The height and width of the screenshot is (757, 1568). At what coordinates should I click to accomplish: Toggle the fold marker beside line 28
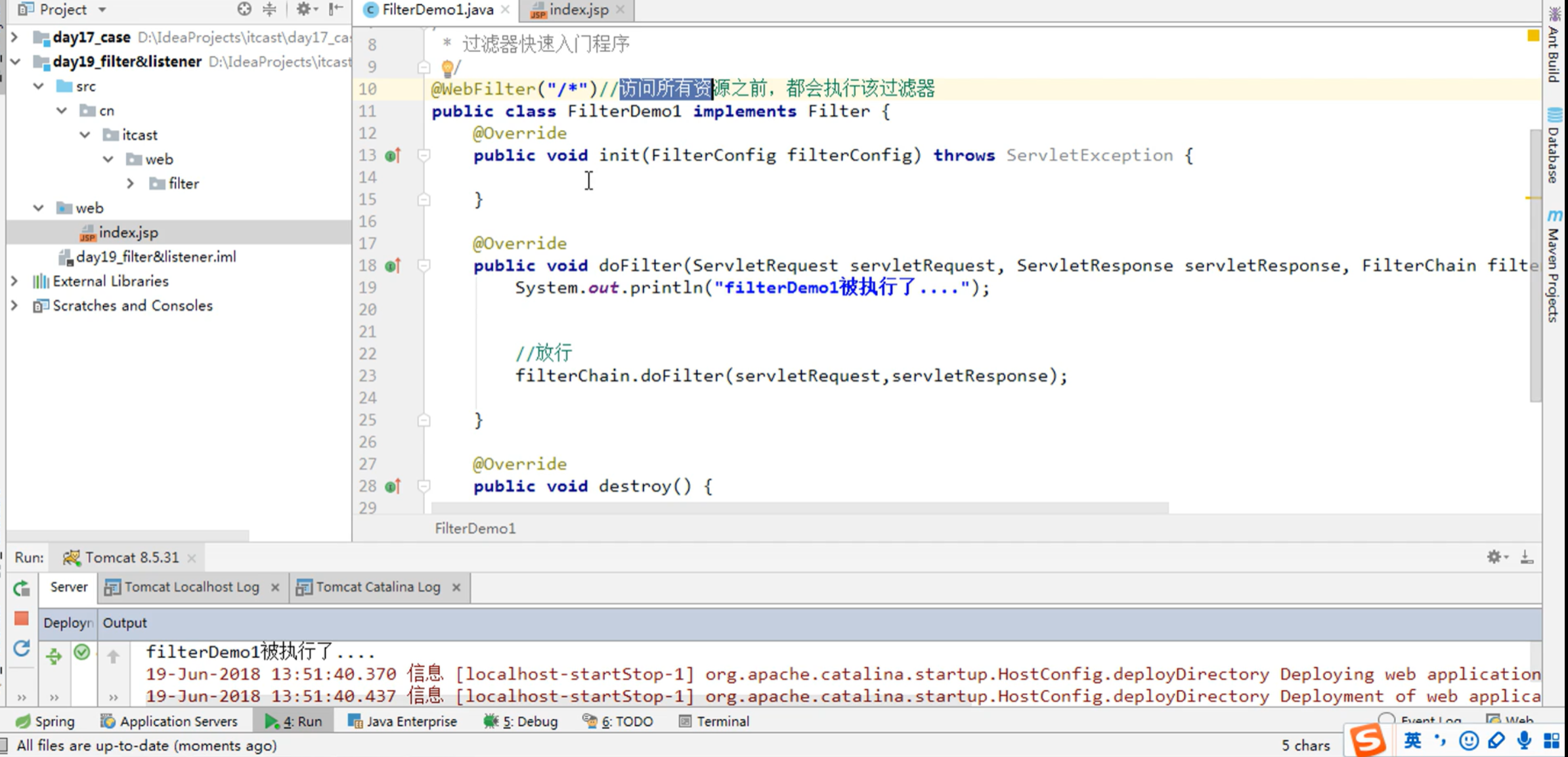coord(424,487)
